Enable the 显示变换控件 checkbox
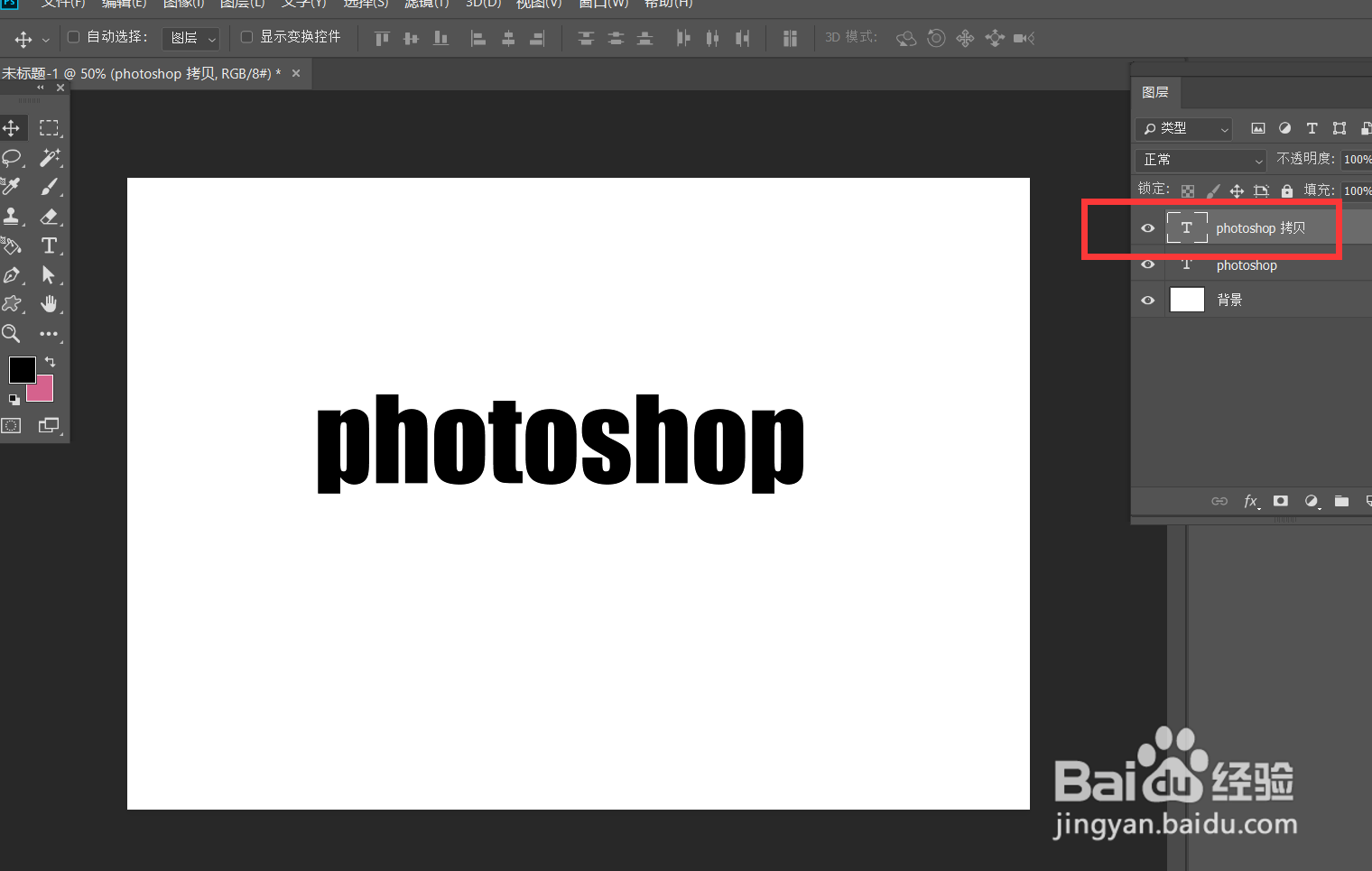The width and height of the screenshot is (1372, 871). click(x=246, y=37)
